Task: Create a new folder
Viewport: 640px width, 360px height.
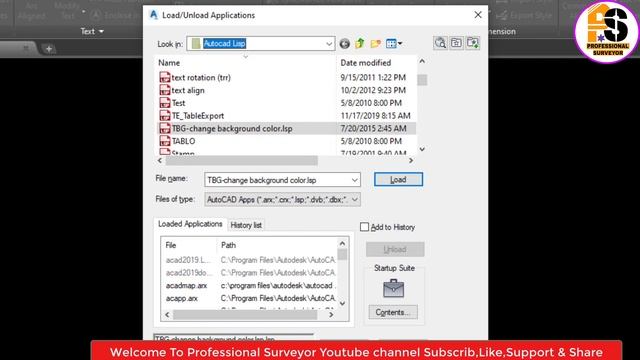Action: (x=376, y=43)
